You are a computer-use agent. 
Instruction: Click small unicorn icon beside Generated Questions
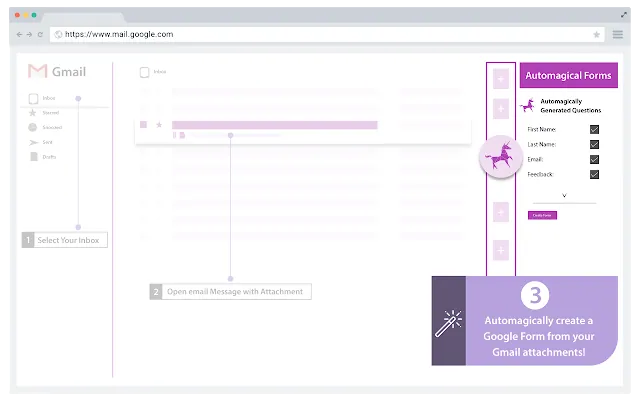(x=527, y=106)
